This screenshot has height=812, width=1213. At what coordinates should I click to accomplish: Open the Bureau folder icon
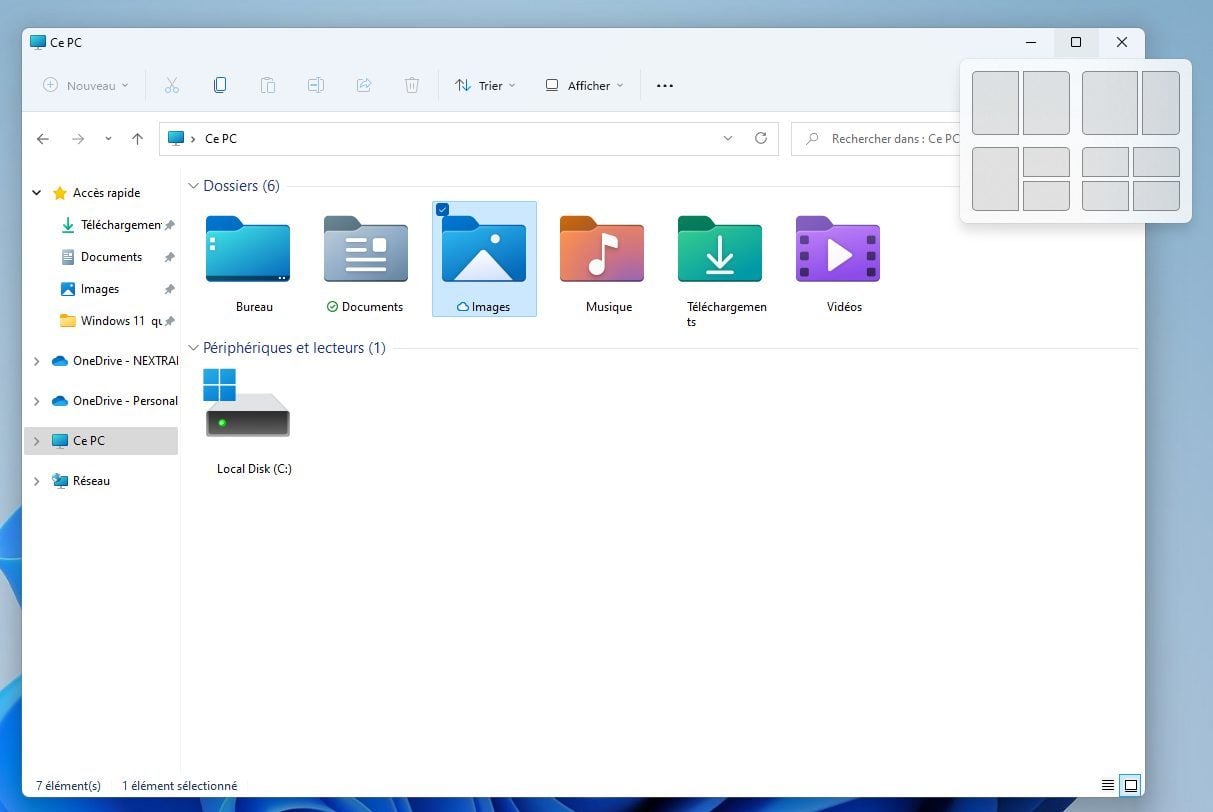click(248, 250)
